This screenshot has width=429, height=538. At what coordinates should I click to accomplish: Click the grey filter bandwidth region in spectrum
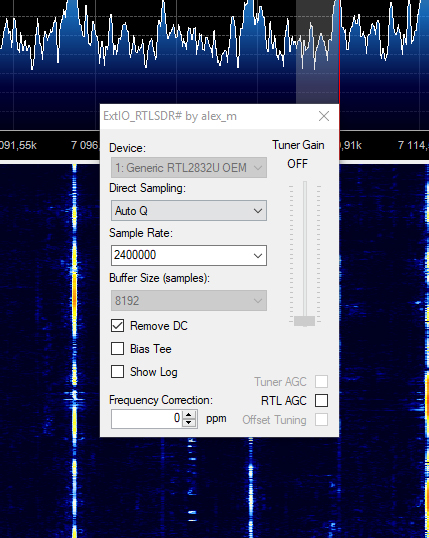point(317,51)
